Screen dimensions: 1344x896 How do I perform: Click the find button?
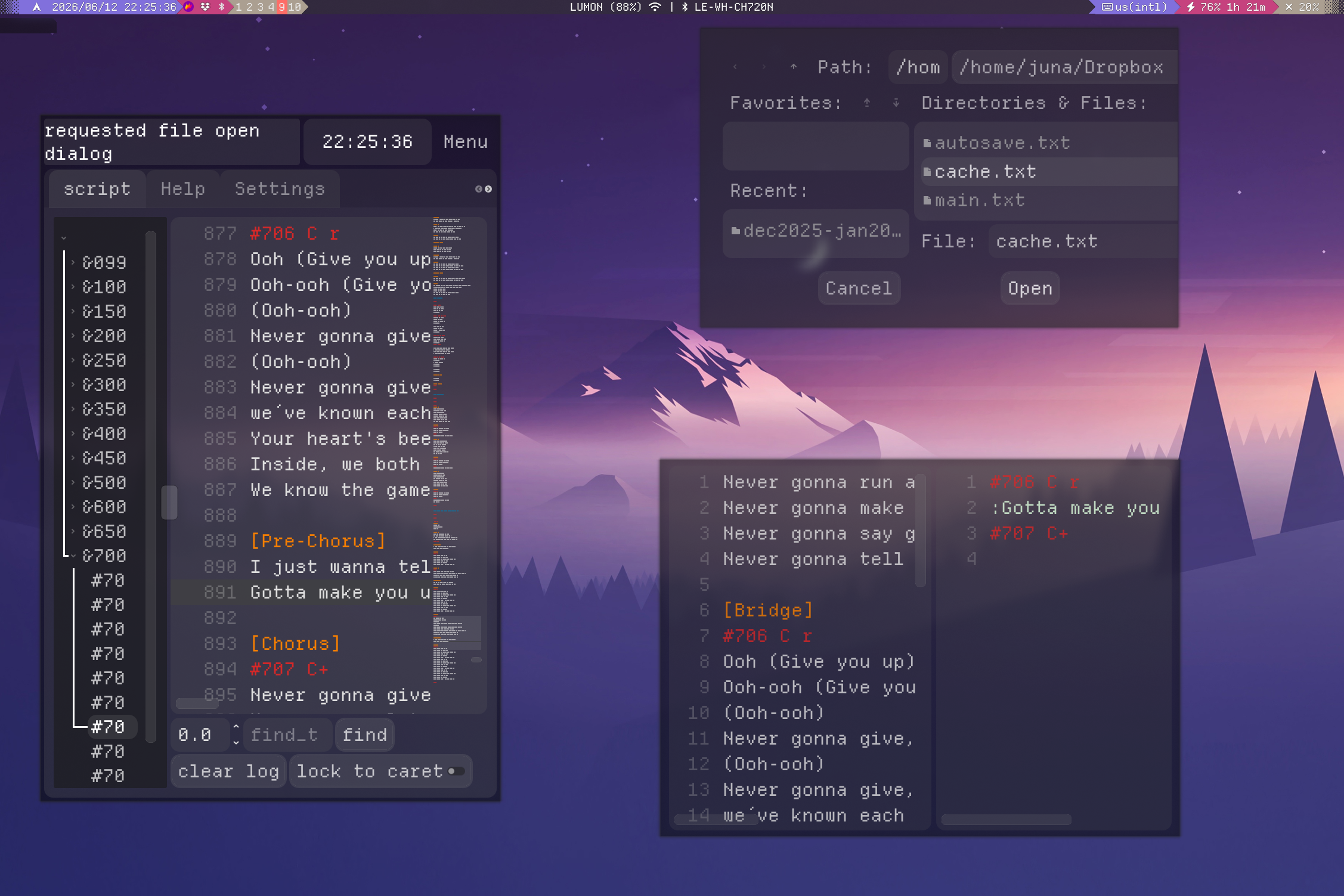point(365,735)
